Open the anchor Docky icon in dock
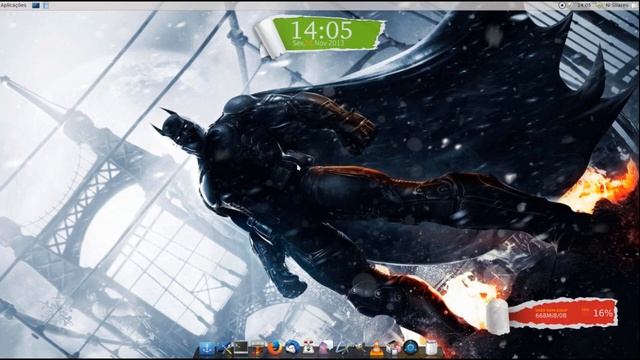 pyautogui.click(x=207, y=348)
